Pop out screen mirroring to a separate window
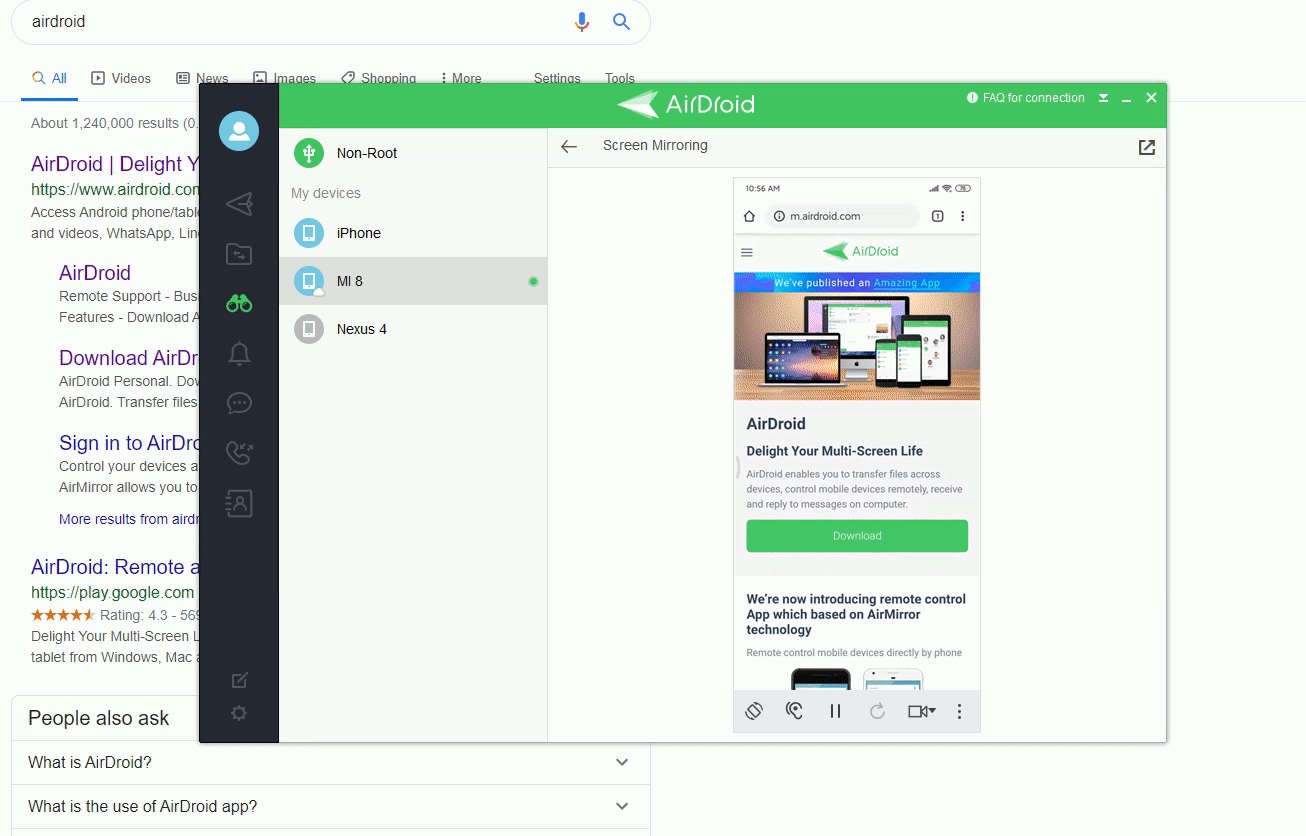The height and width of the screenshot is (836, 1306). 1147,147
